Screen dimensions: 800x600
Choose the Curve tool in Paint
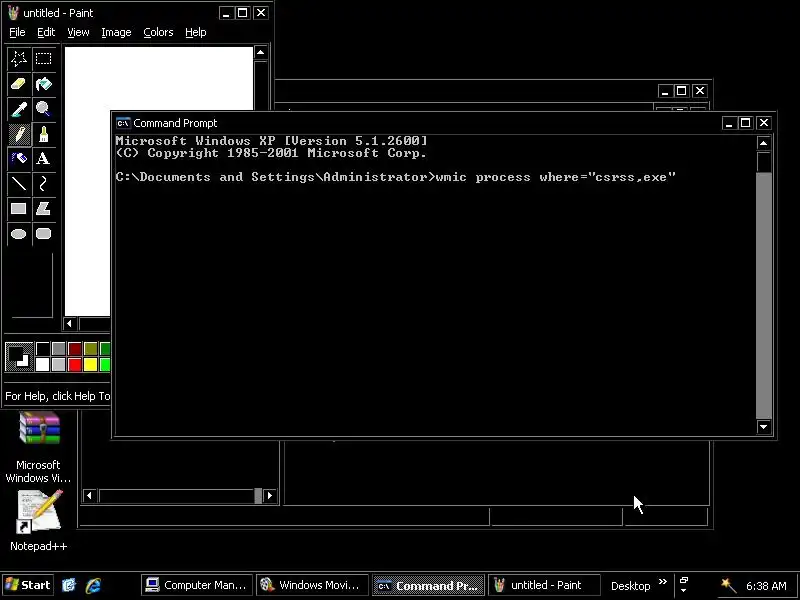coord(43,184)
